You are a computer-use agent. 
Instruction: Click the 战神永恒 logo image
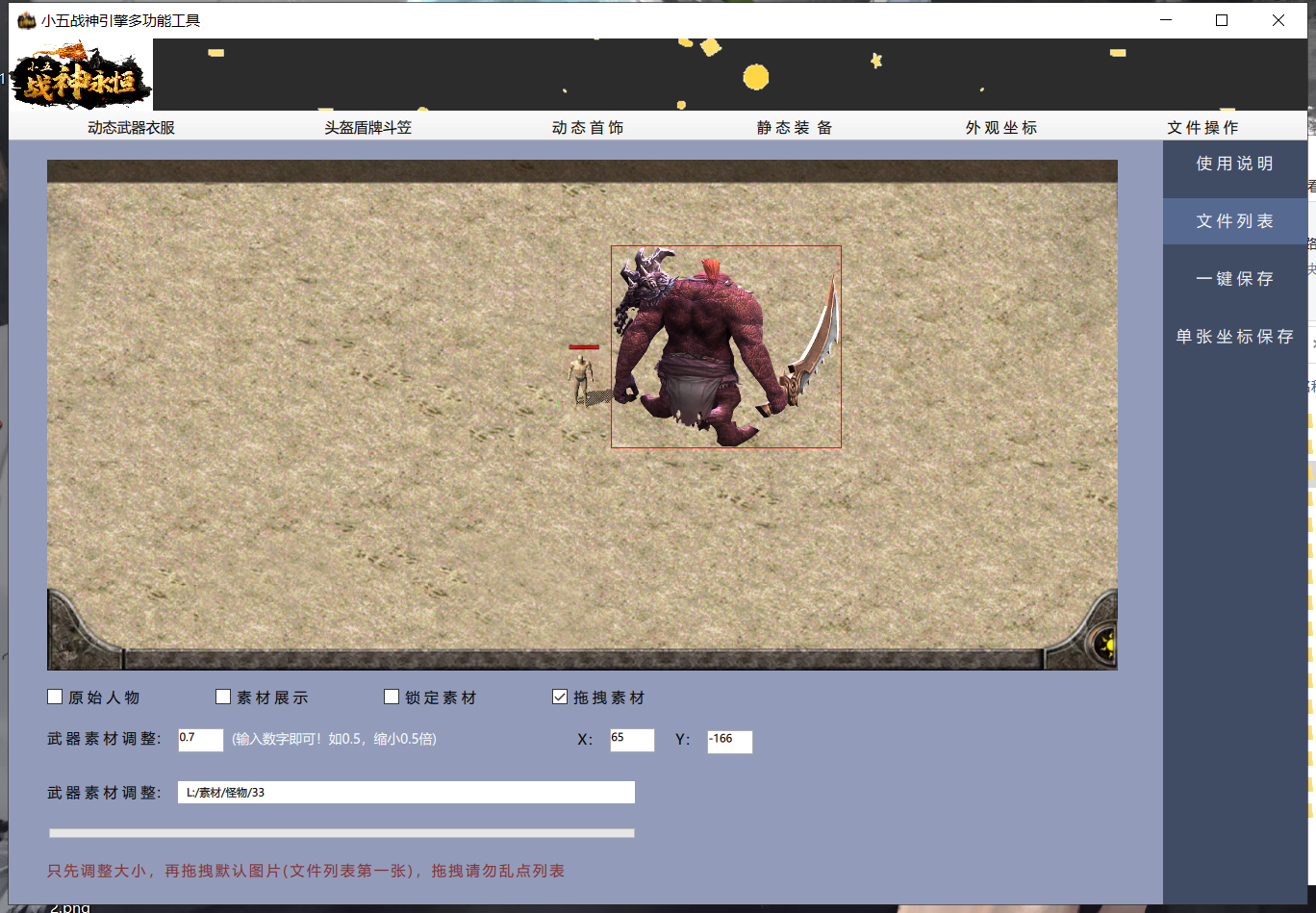point(82,75)
